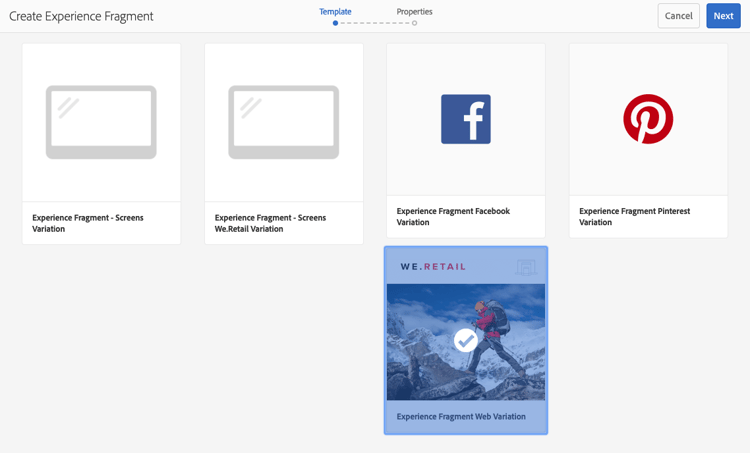This screenshot has height=453, width=750.
Task: Choose 'Experience Fragment Facebook Variation' label
Action: point(453,216)
